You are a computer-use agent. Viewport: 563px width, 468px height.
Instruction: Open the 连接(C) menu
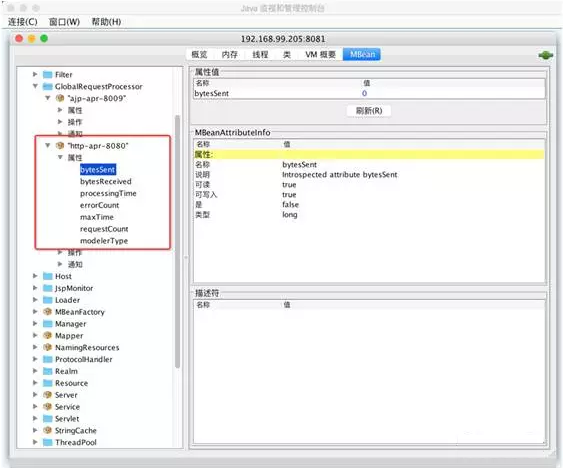coord(23,22)
